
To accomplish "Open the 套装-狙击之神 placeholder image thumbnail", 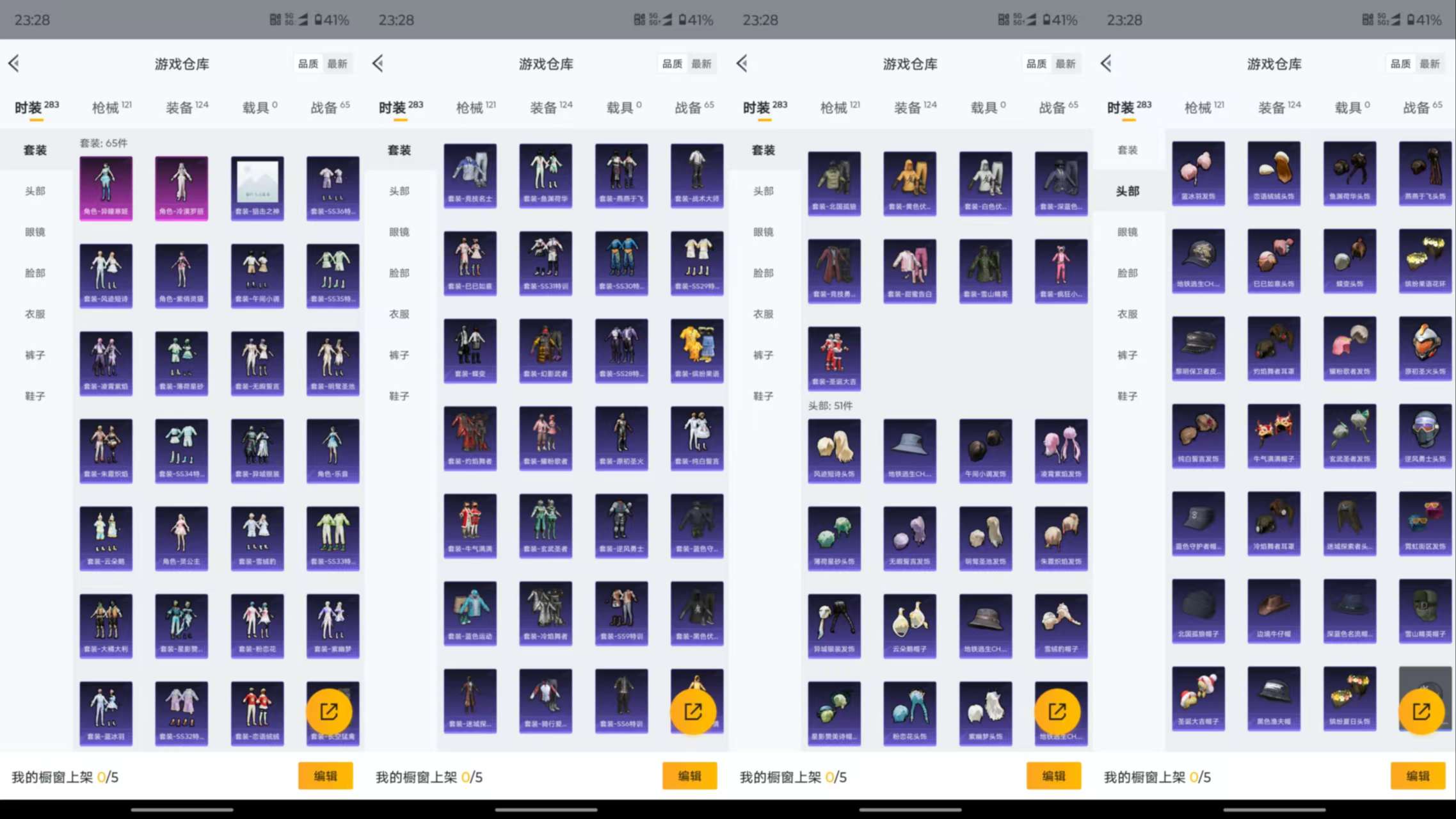I will coord(257,188).
